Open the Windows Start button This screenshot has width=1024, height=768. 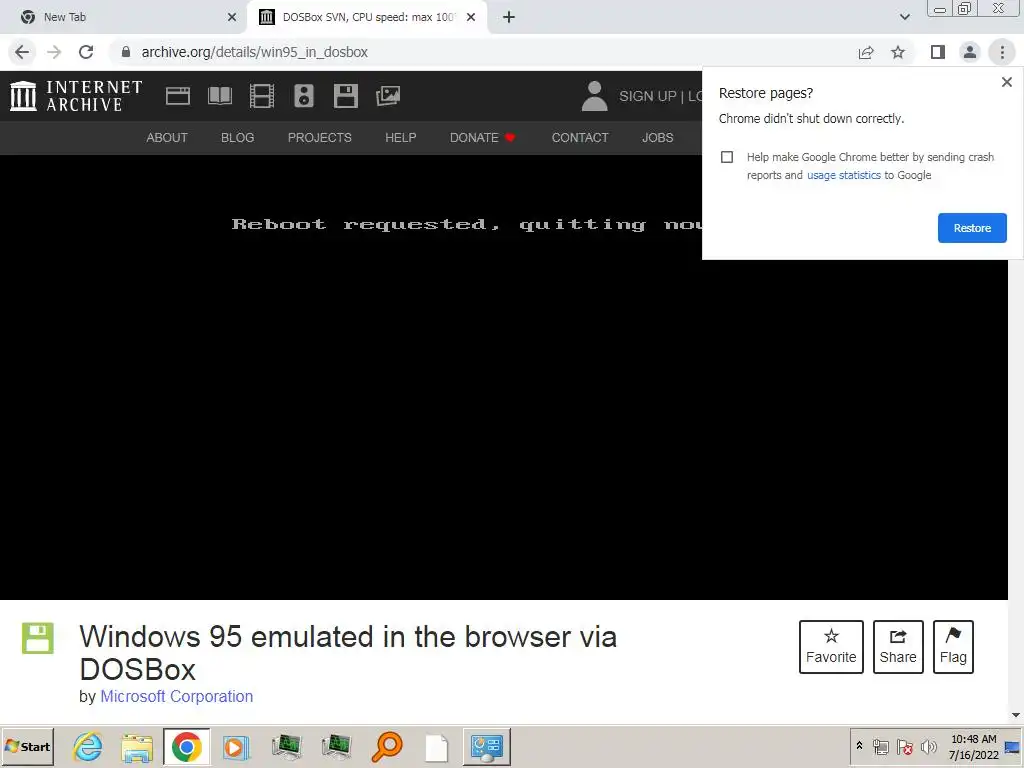(x=28, y=746)
